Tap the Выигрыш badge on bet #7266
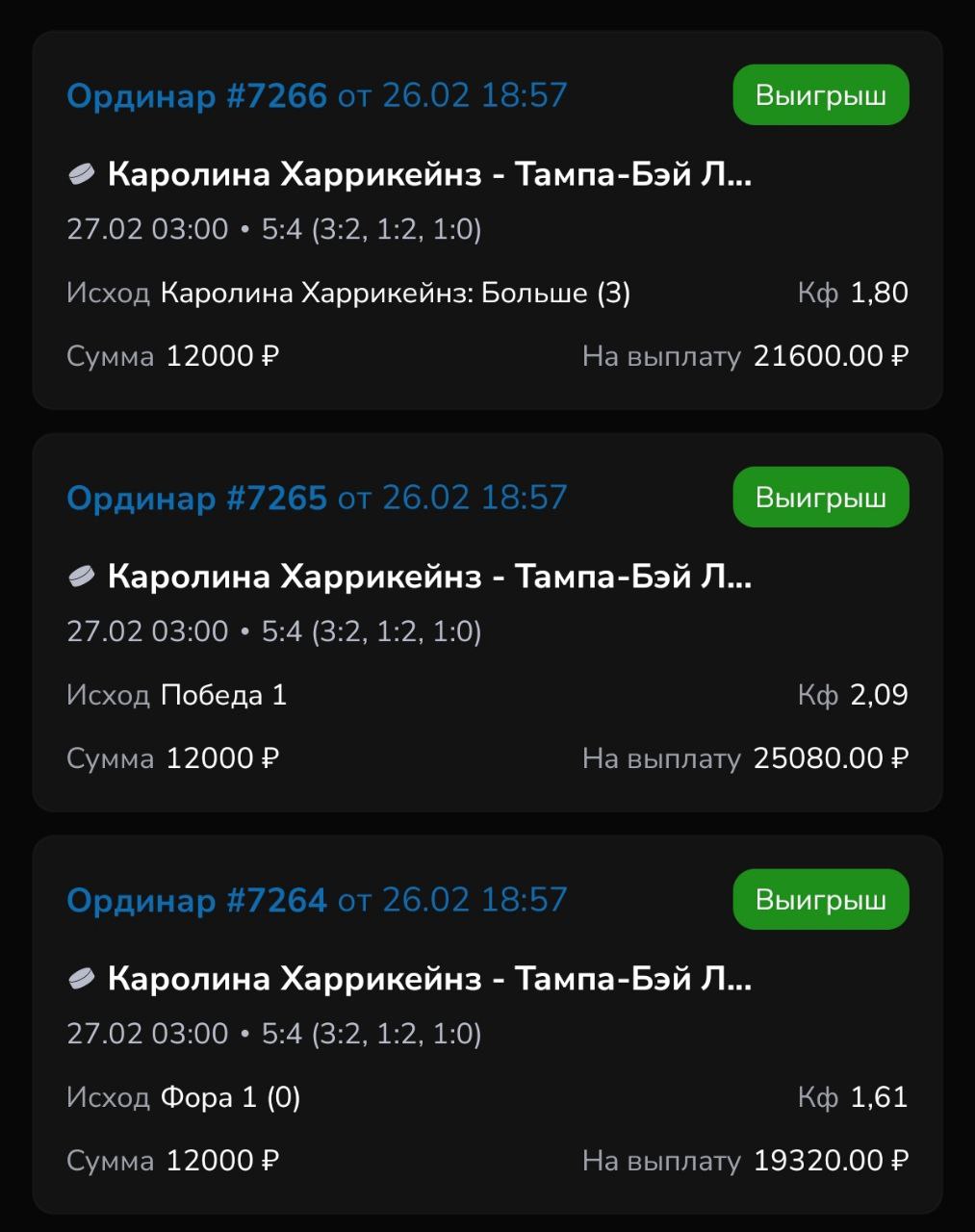975x1232 pixels. 820,95
